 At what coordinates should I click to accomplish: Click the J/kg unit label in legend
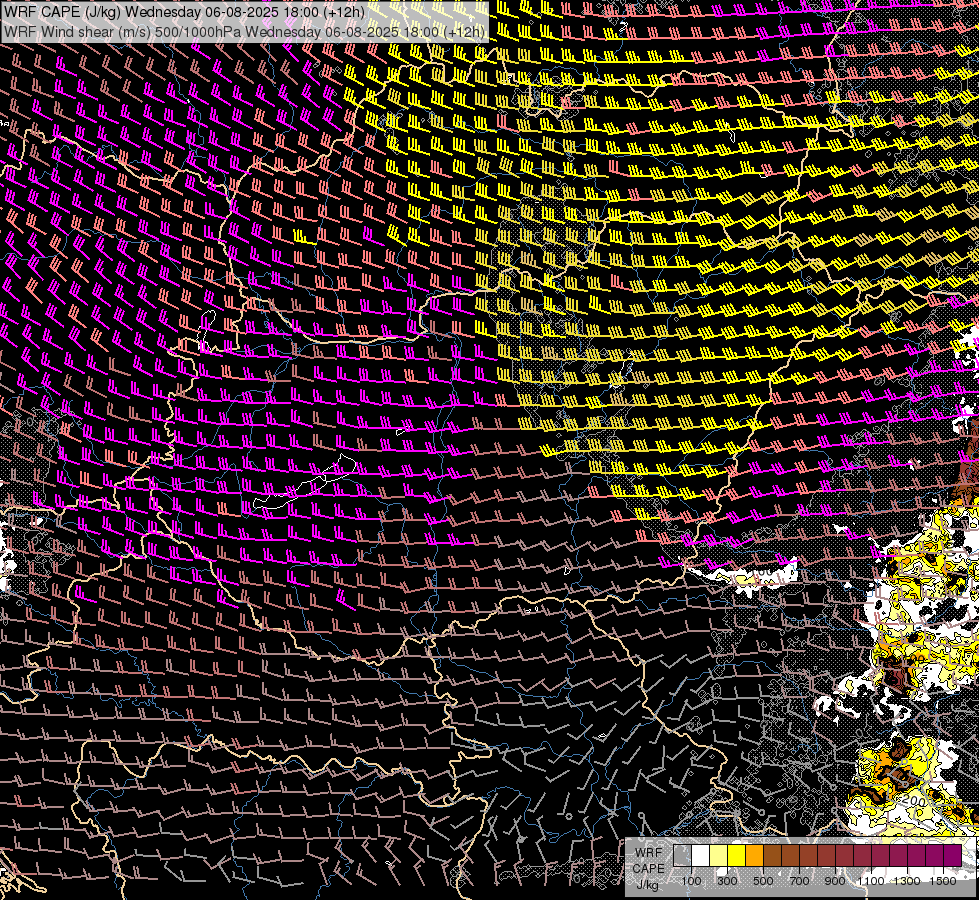point(648,885)
